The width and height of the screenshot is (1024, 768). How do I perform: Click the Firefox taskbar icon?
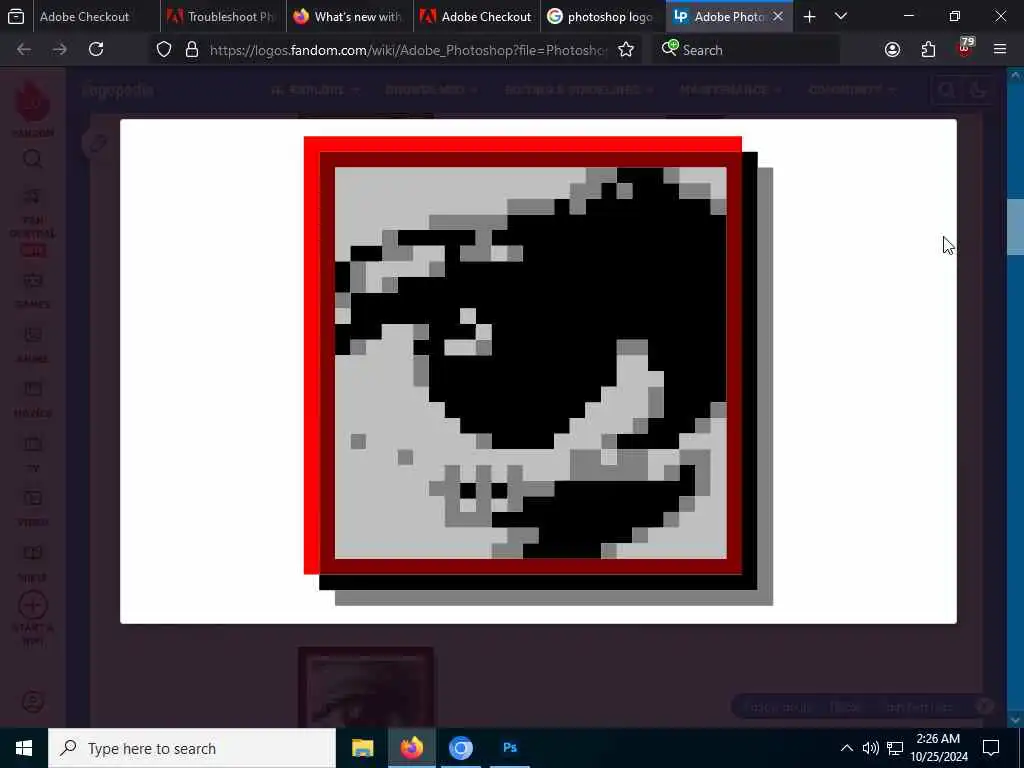[411, 748]
